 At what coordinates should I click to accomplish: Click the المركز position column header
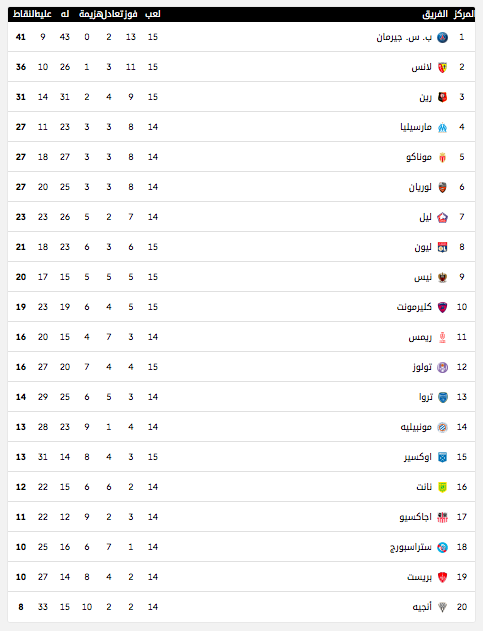[463, 14]
